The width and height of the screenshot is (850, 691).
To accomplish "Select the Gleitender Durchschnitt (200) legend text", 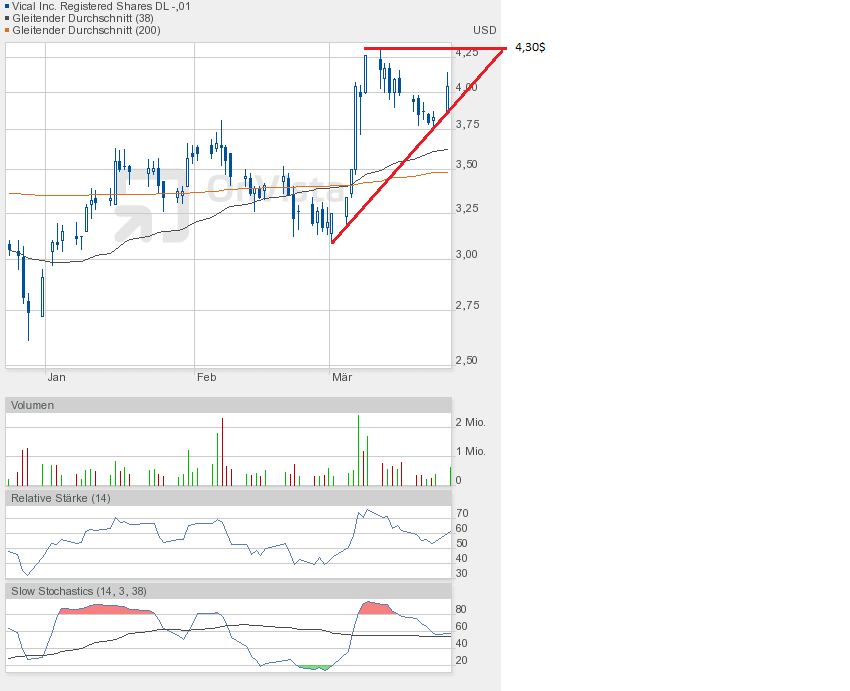I will coord(86,30).
